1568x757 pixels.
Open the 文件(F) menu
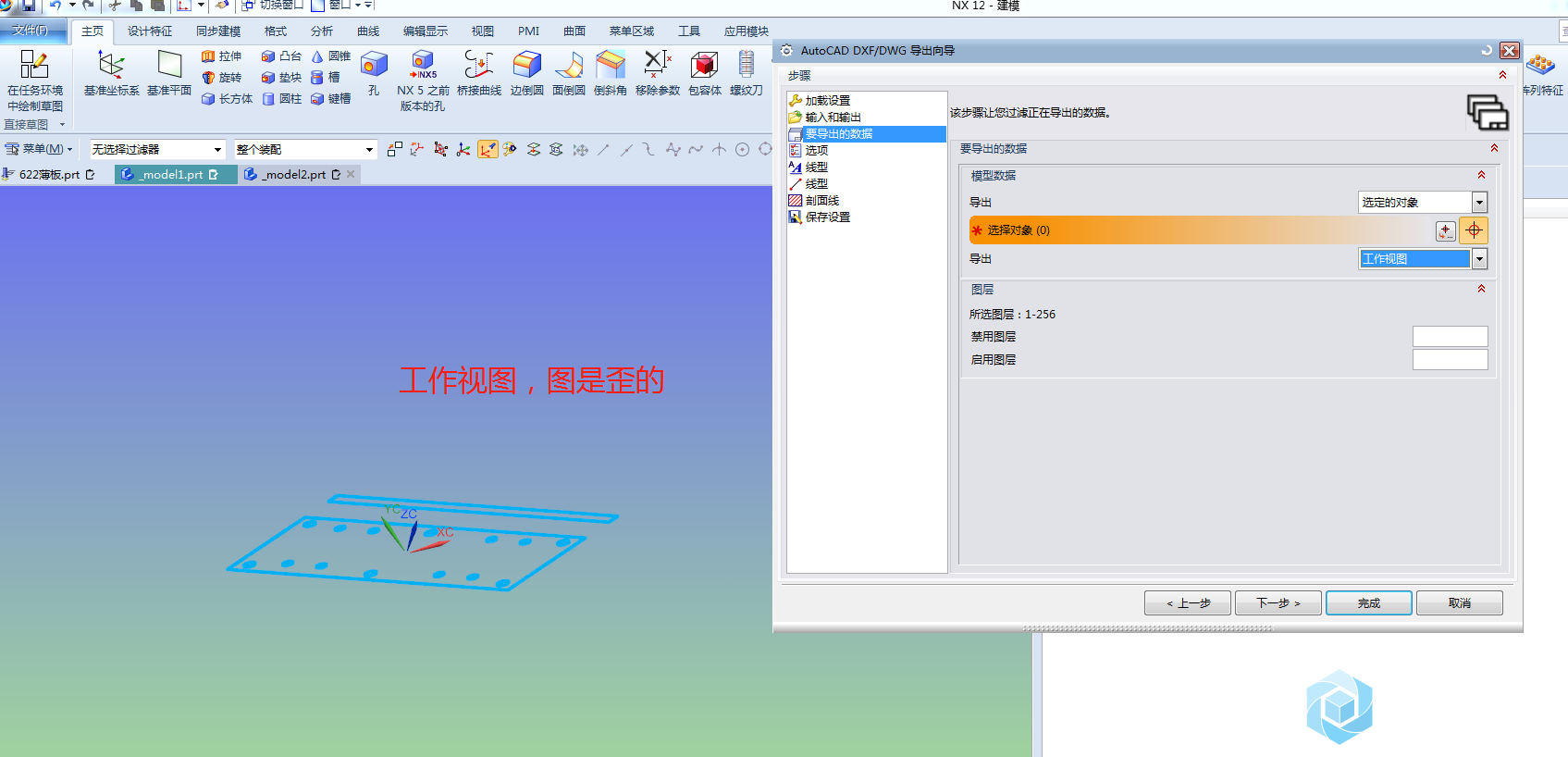(x=31, y=31)
